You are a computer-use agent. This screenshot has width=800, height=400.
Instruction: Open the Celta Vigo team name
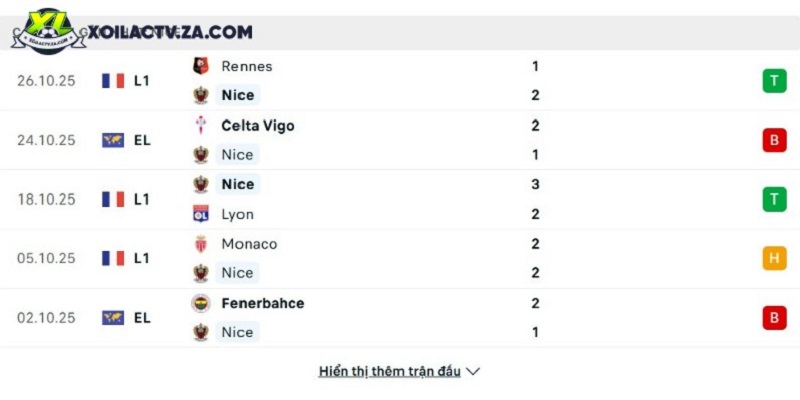coord(258,126)
